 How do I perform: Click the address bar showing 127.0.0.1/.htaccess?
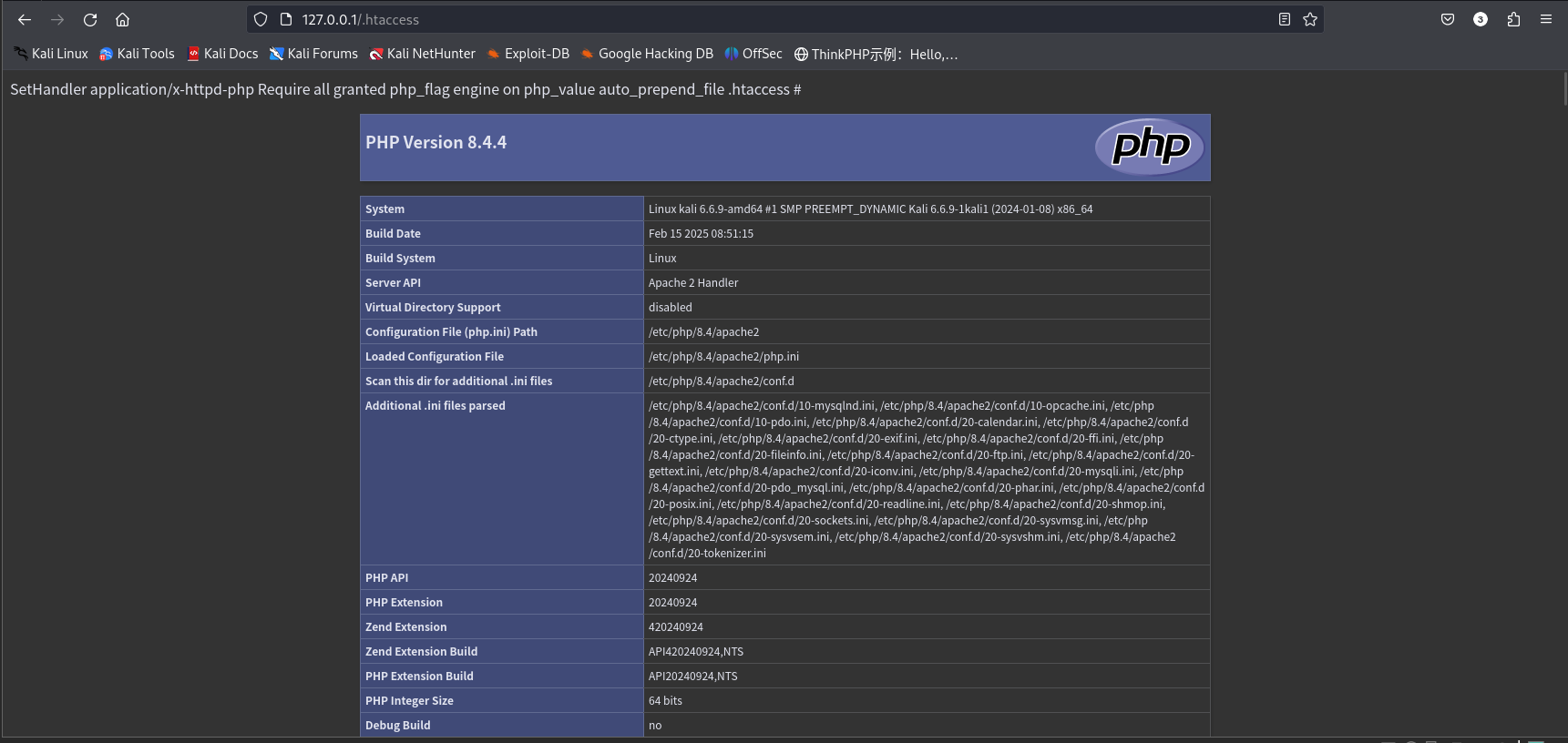[x=729, y=19]
